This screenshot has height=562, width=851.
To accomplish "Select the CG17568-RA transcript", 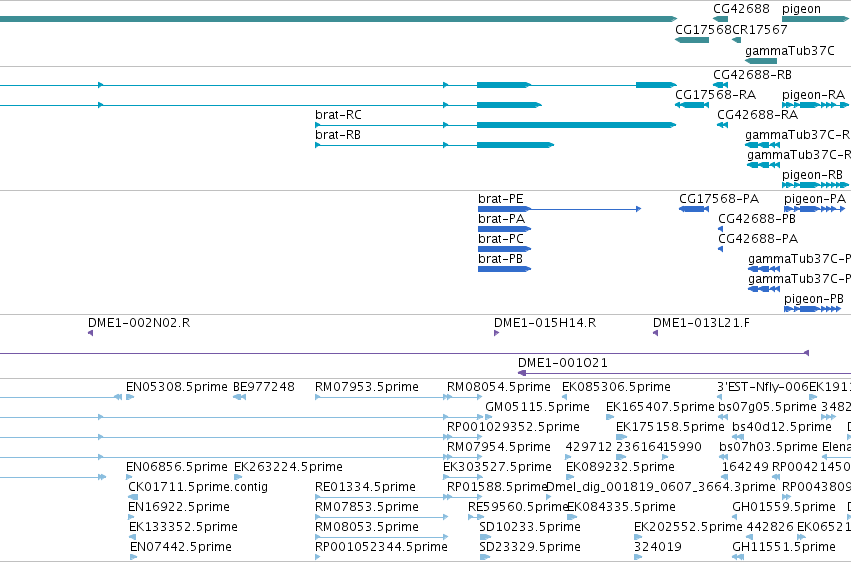I will pos(692,105).
